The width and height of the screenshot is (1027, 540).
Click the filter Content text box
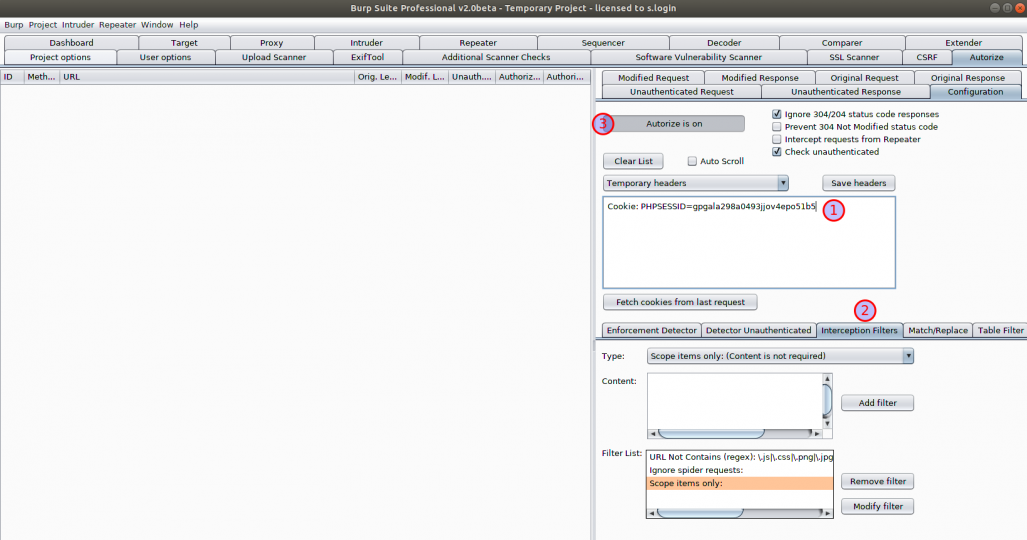[735, 401]
